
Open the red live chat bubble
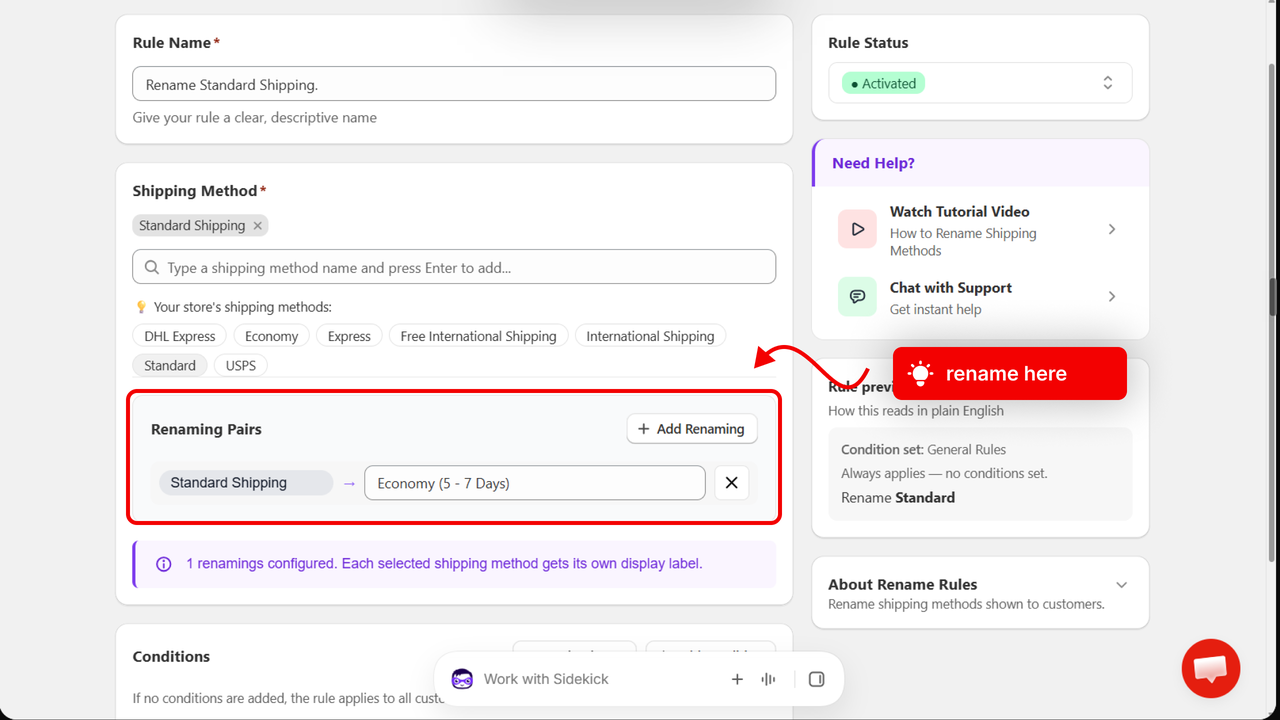pyautogui.click(x=1211, y=668)
